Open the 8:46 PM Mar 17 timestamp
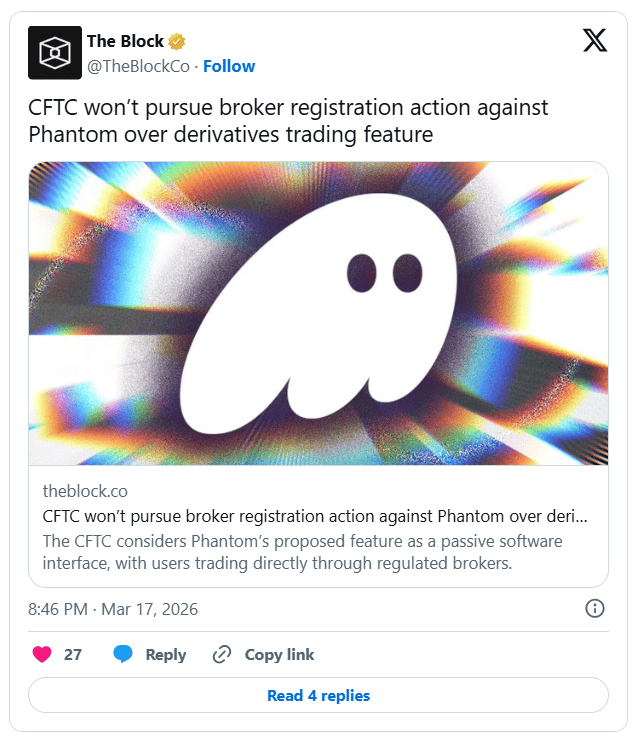The width and height of the screenshot is (637, 741). pos(112,608)
